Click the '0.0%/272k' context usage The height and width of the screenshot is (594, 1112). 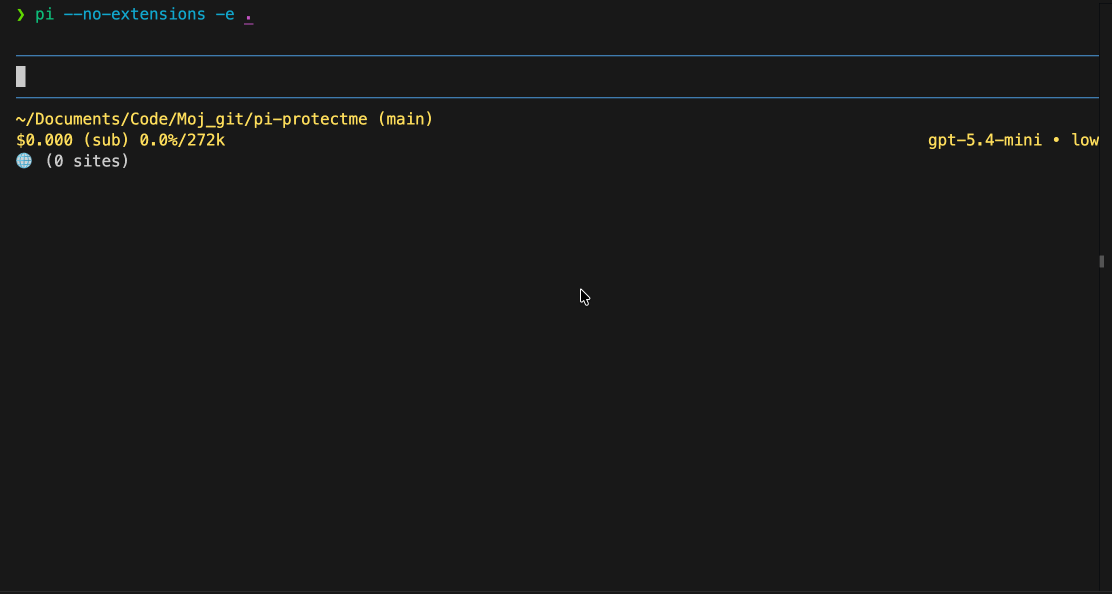tap(182, 140)
